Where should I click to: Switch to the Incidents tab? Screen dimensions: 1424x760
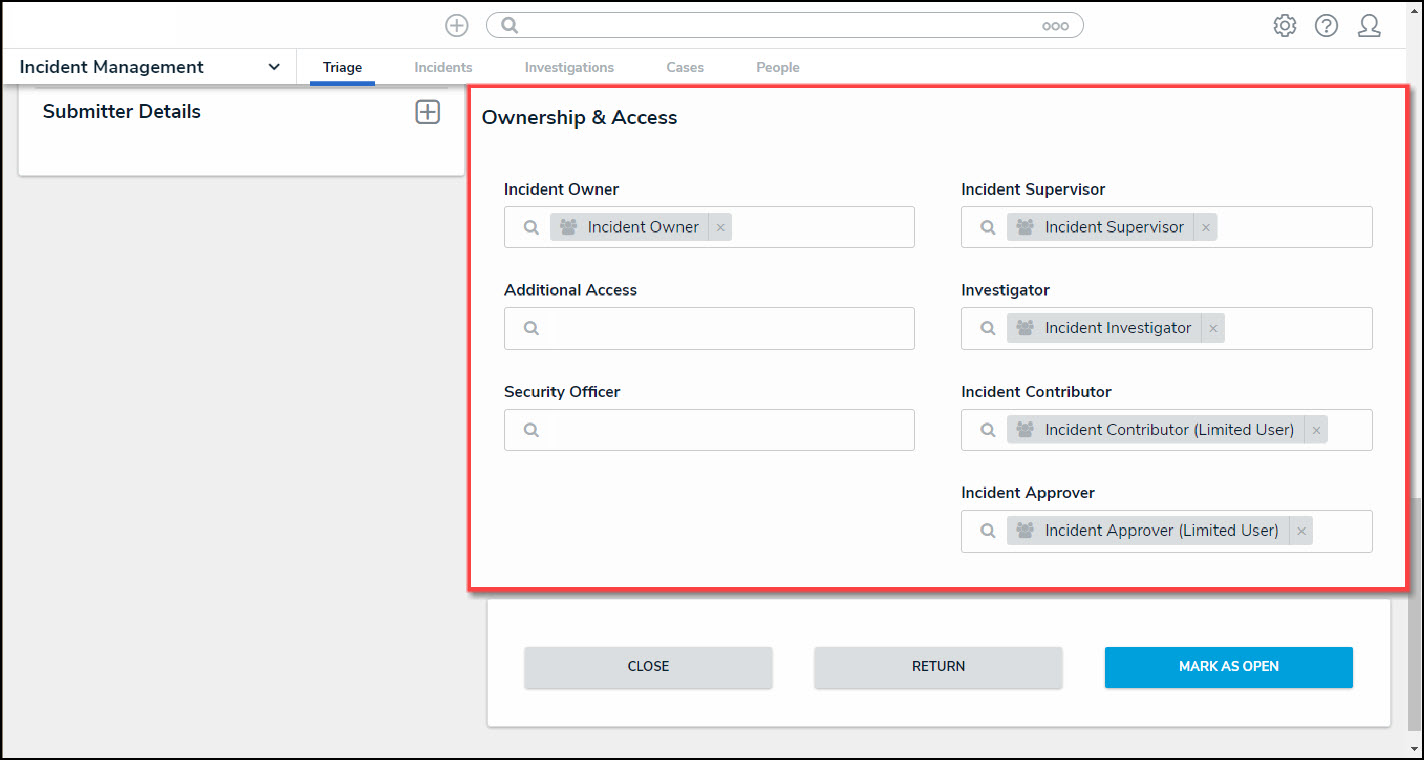point(443,68)
